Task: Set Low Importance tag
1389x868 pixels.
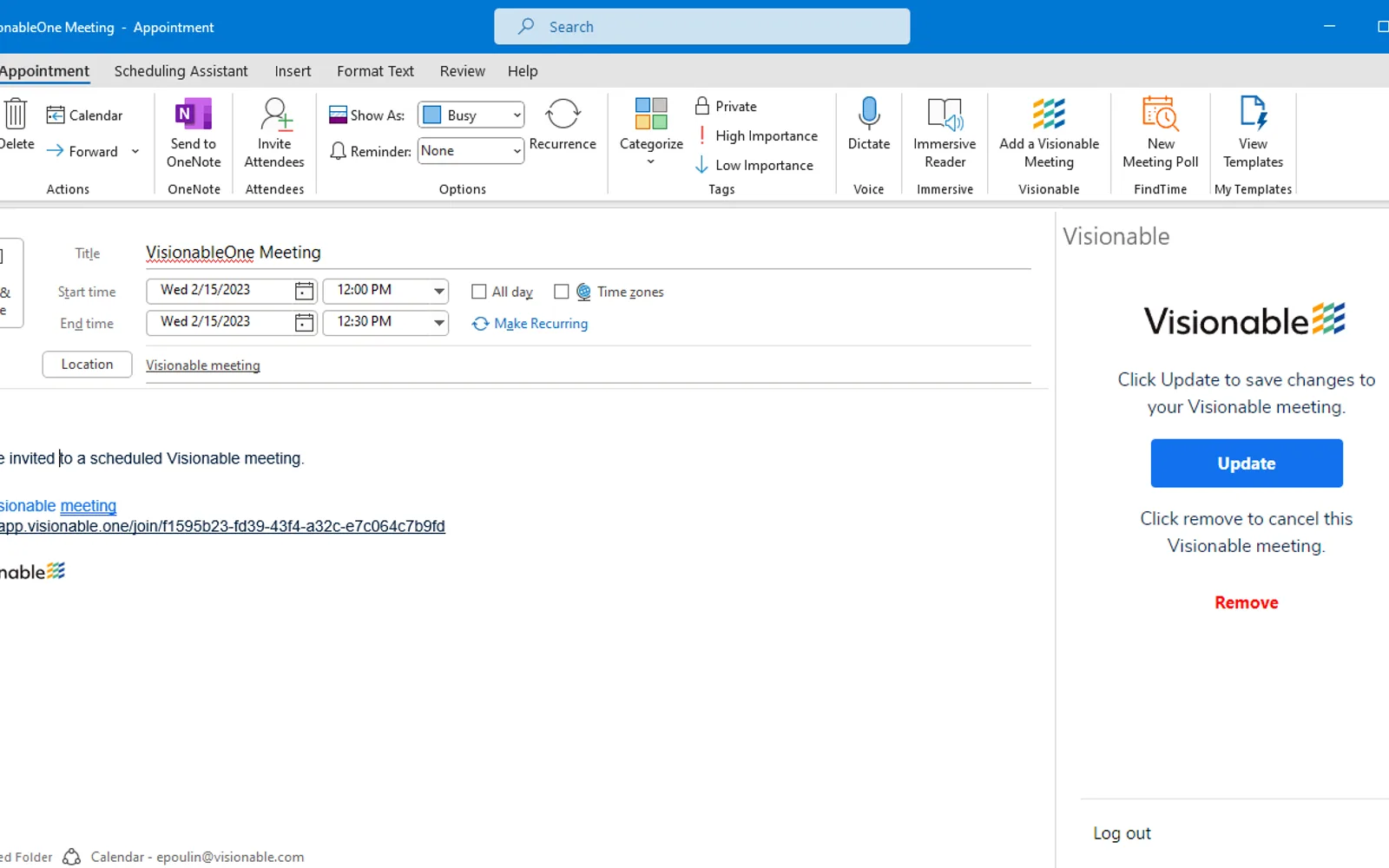Action: point(754,165)
